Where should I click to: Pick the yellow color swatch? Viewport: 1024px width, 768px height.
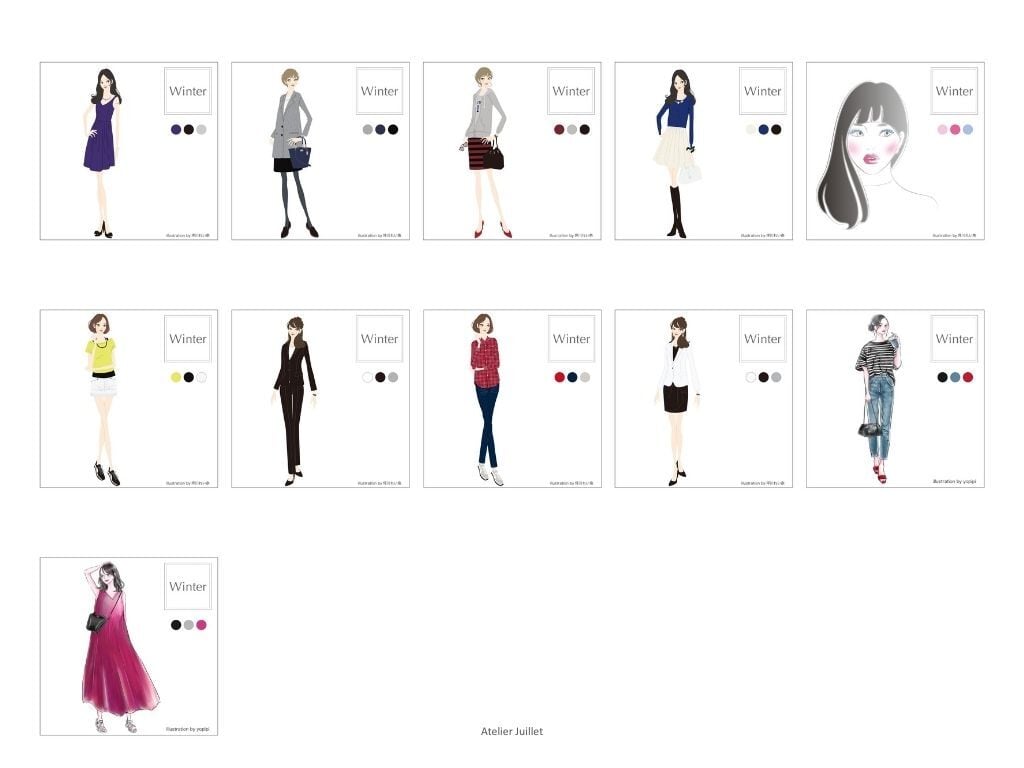click(176, 377)
